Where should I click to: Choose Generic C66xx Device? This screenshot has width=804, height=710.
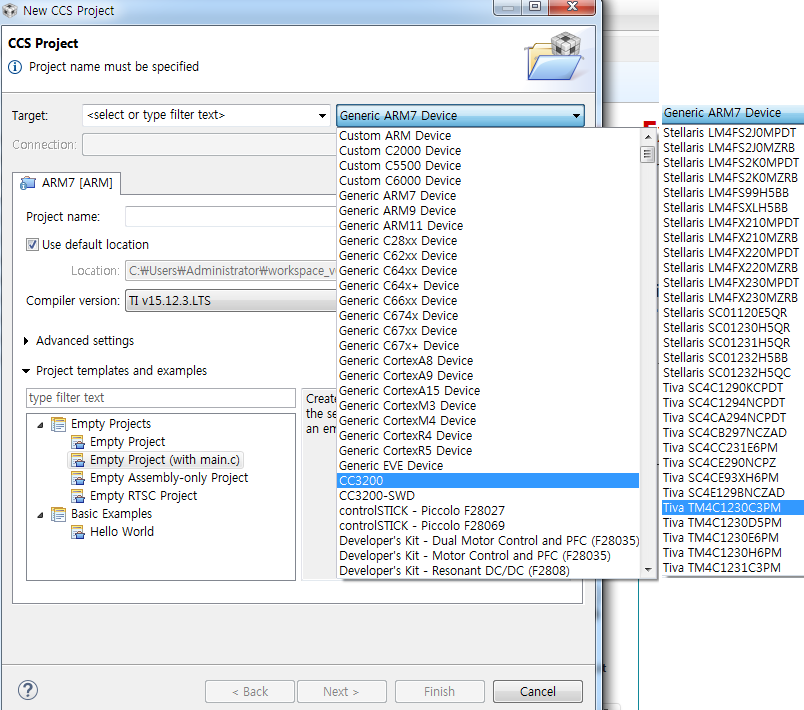[398, 300]
